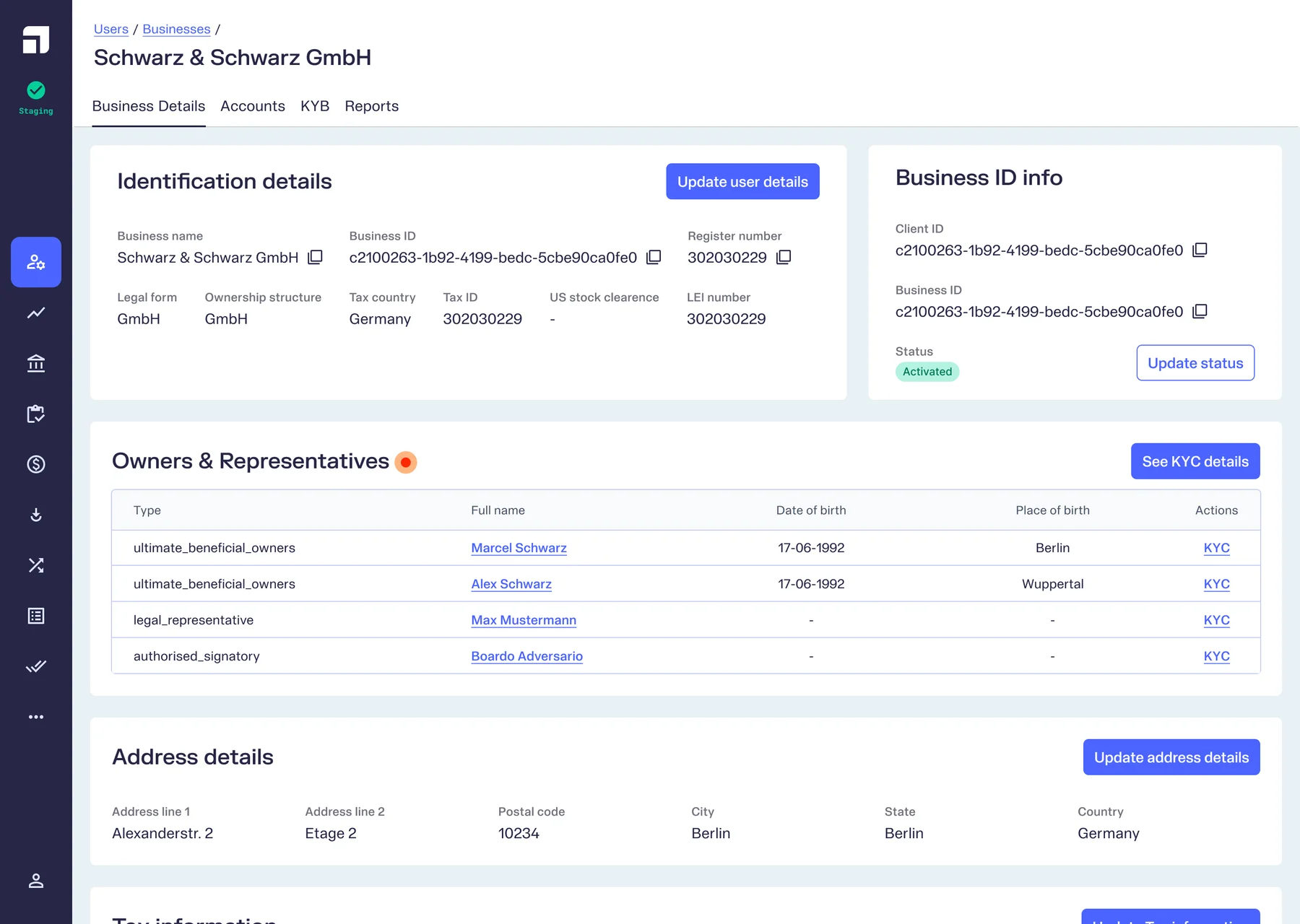1300x924 pixels.
Task: Switch to the Accounts tab
Action: coord(253,106)
